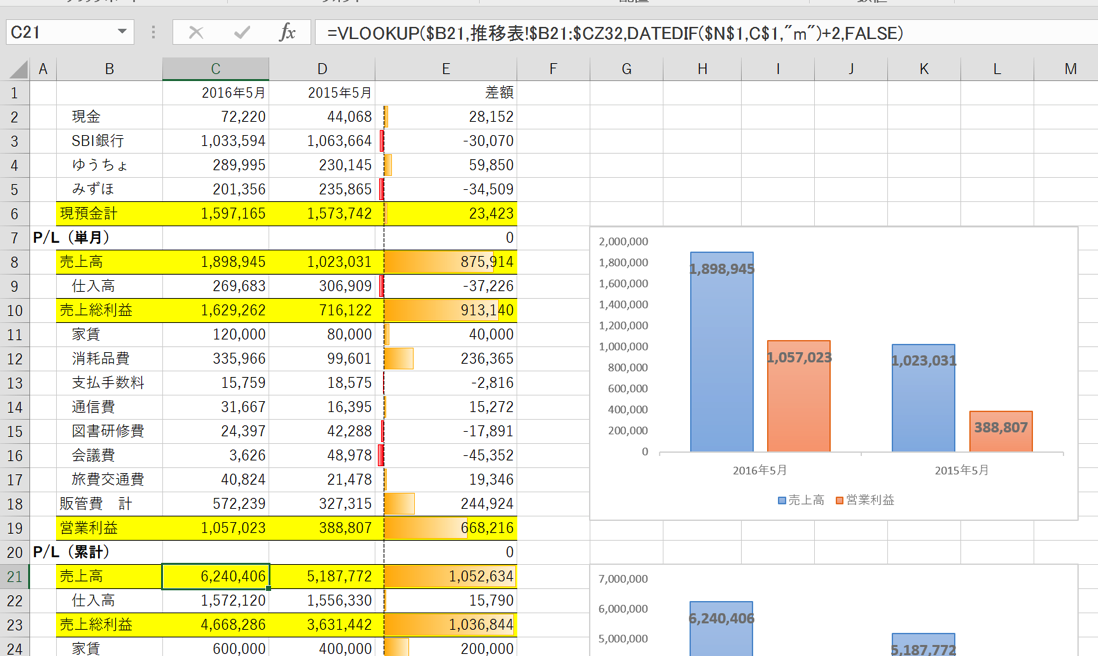Click the confirm checkmark formula bar icon
Viewport: 1098px width, 656px height.
pos(242,32)
